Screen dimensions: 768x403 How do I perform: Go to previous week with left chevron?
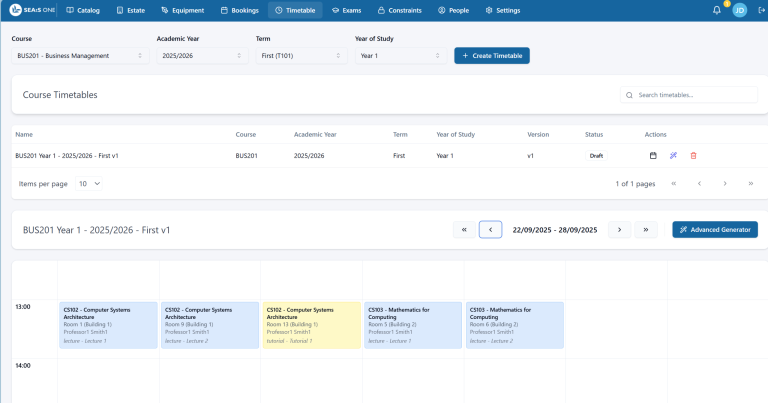point(490,230)
